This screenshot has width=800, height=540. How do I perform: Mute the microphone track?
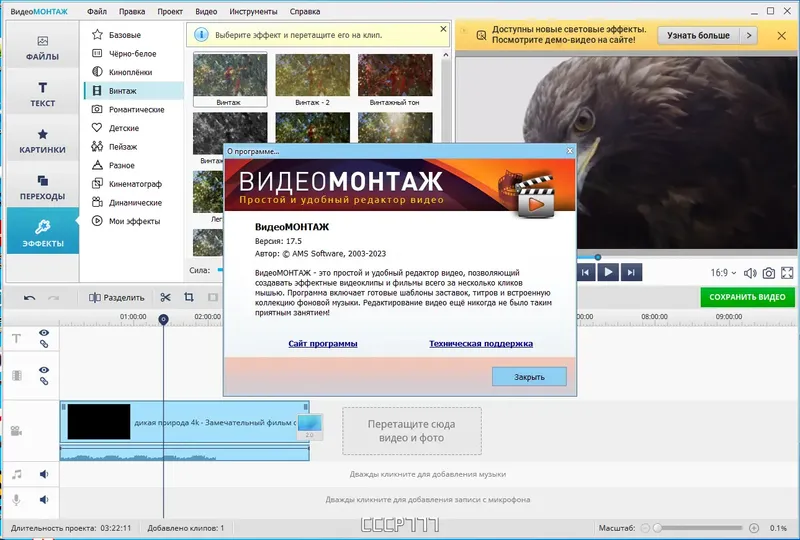44,499
